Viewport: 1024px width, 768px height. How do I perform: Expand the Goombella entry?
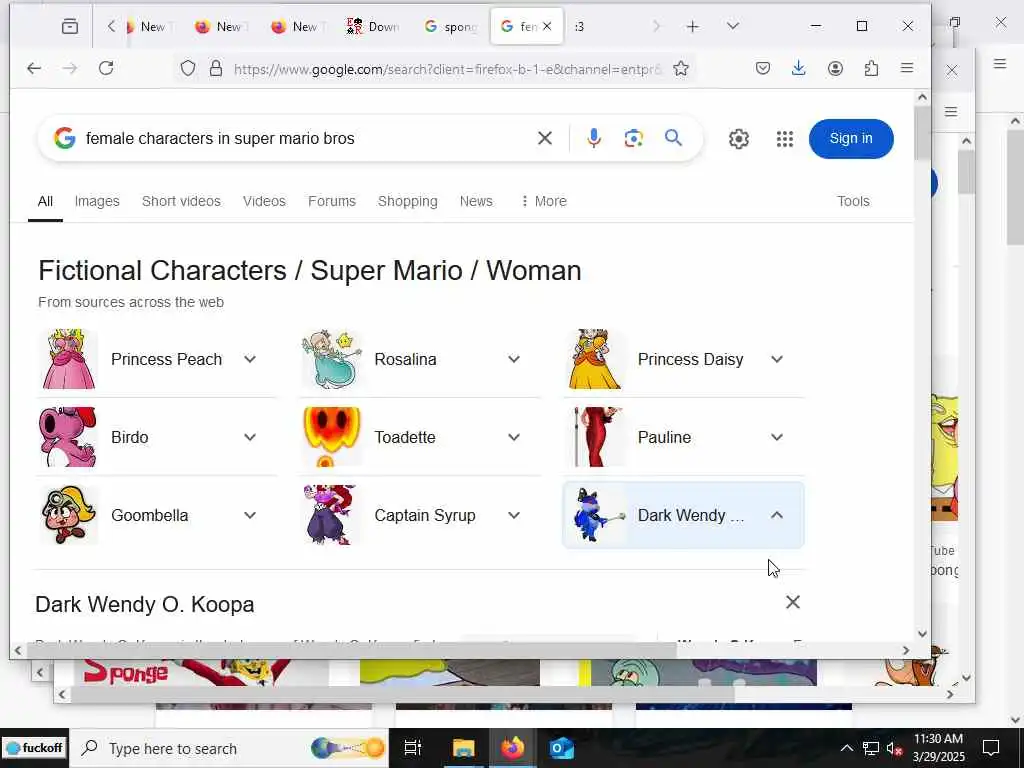[x=249, y=515]
